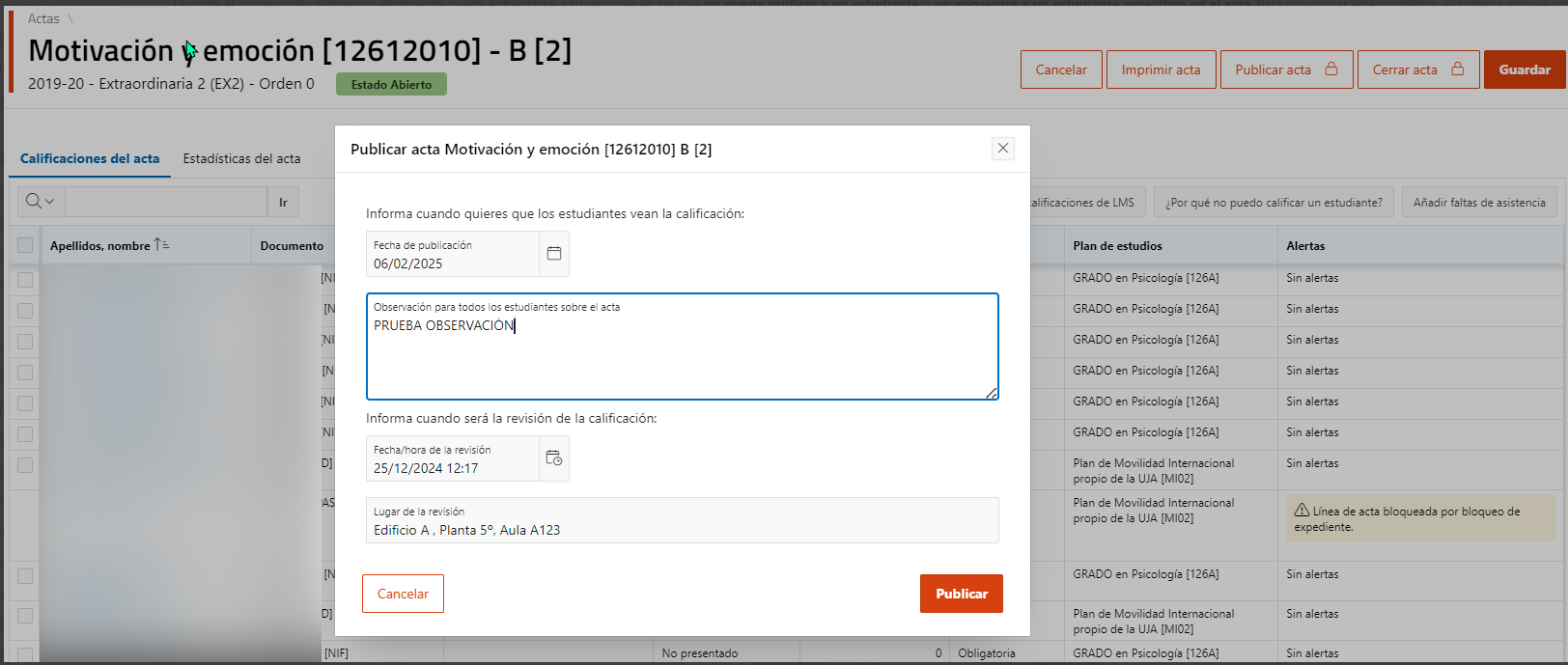Image resolution: width=1568 pixels, height=665 pixels.
Task: Check the second student row checkbox
Action: [25, 310]
